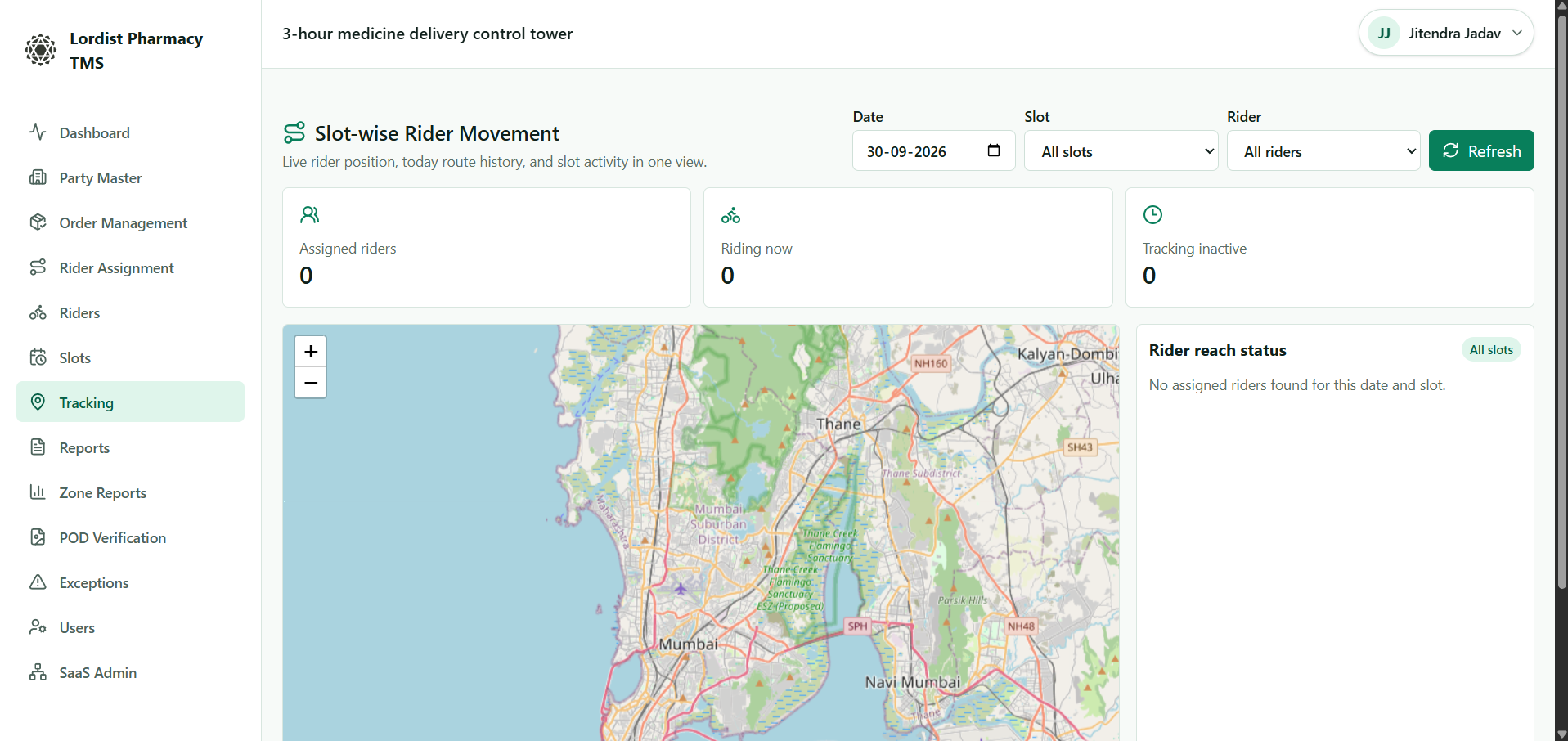The height and width of the screenshot is (741, 1568).
Task: Click the Tracking inactive clock icon
Action: point(1152,215)
